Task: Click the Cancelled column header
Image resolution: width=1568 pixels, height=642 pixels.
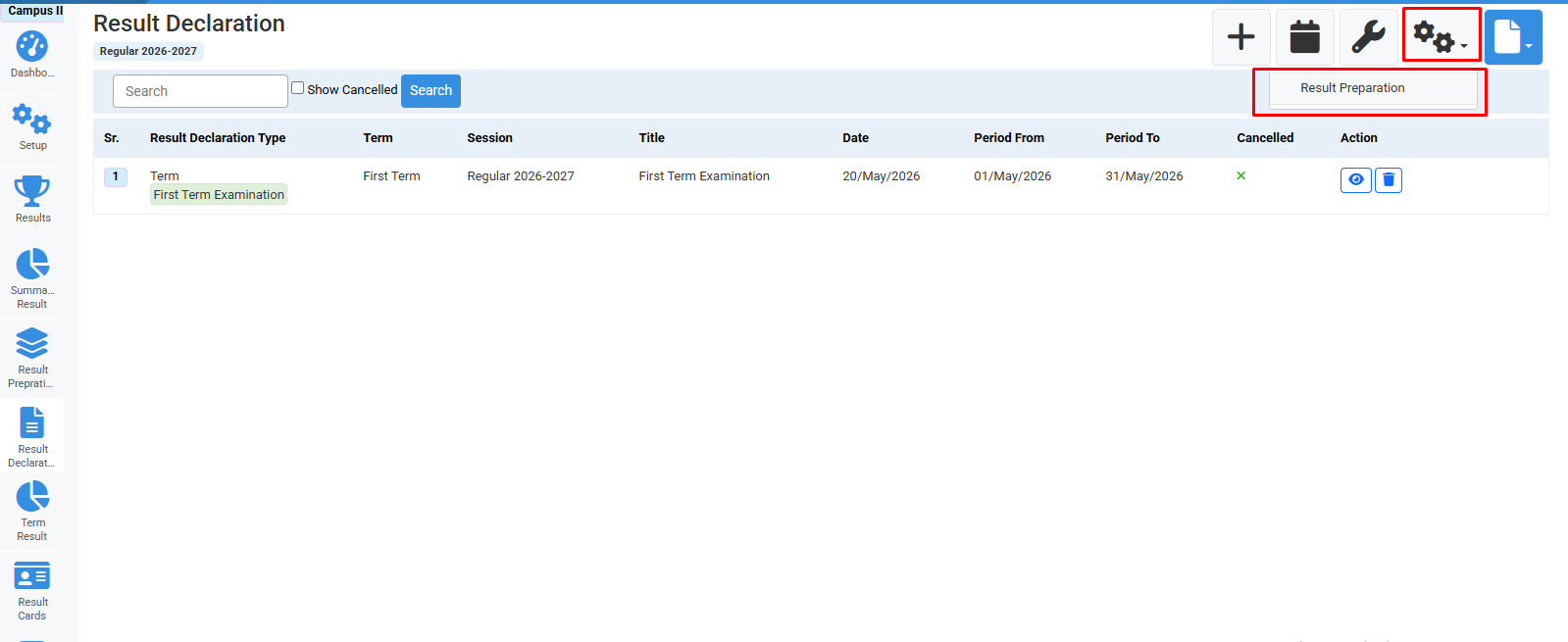Action: point(1265,138)
